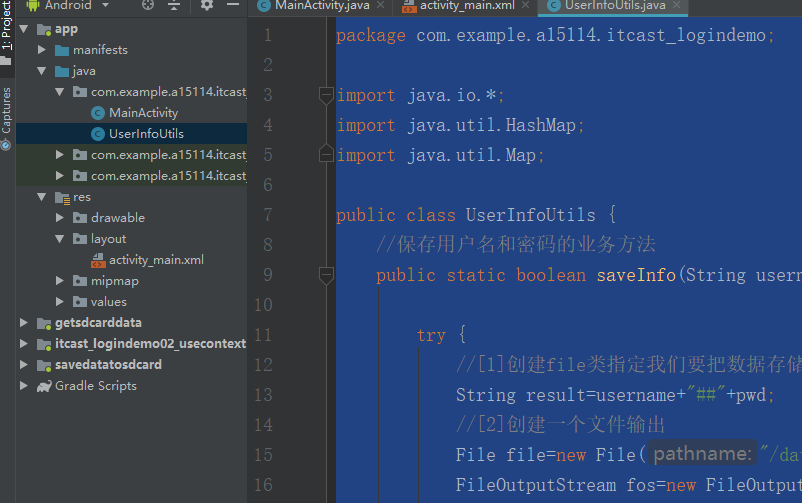This screenshot has height=503, width=802.
Task: Expand the itcast_logindemo02_usecontext module
Action: point(24,343)
